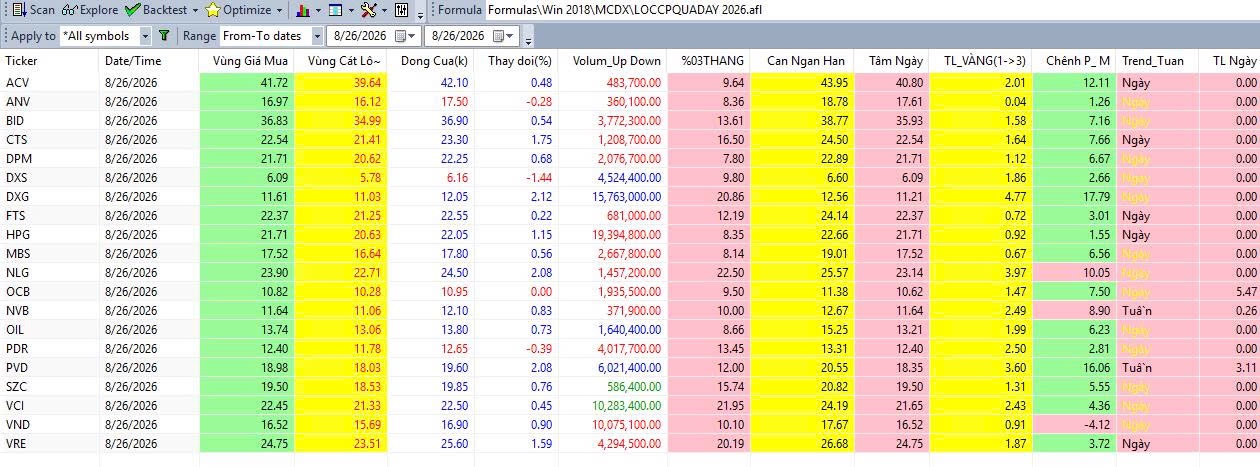Expand the Report icon dropdown arrow
The width and height of the screenshot is (1260, 467).
[318, 10]
